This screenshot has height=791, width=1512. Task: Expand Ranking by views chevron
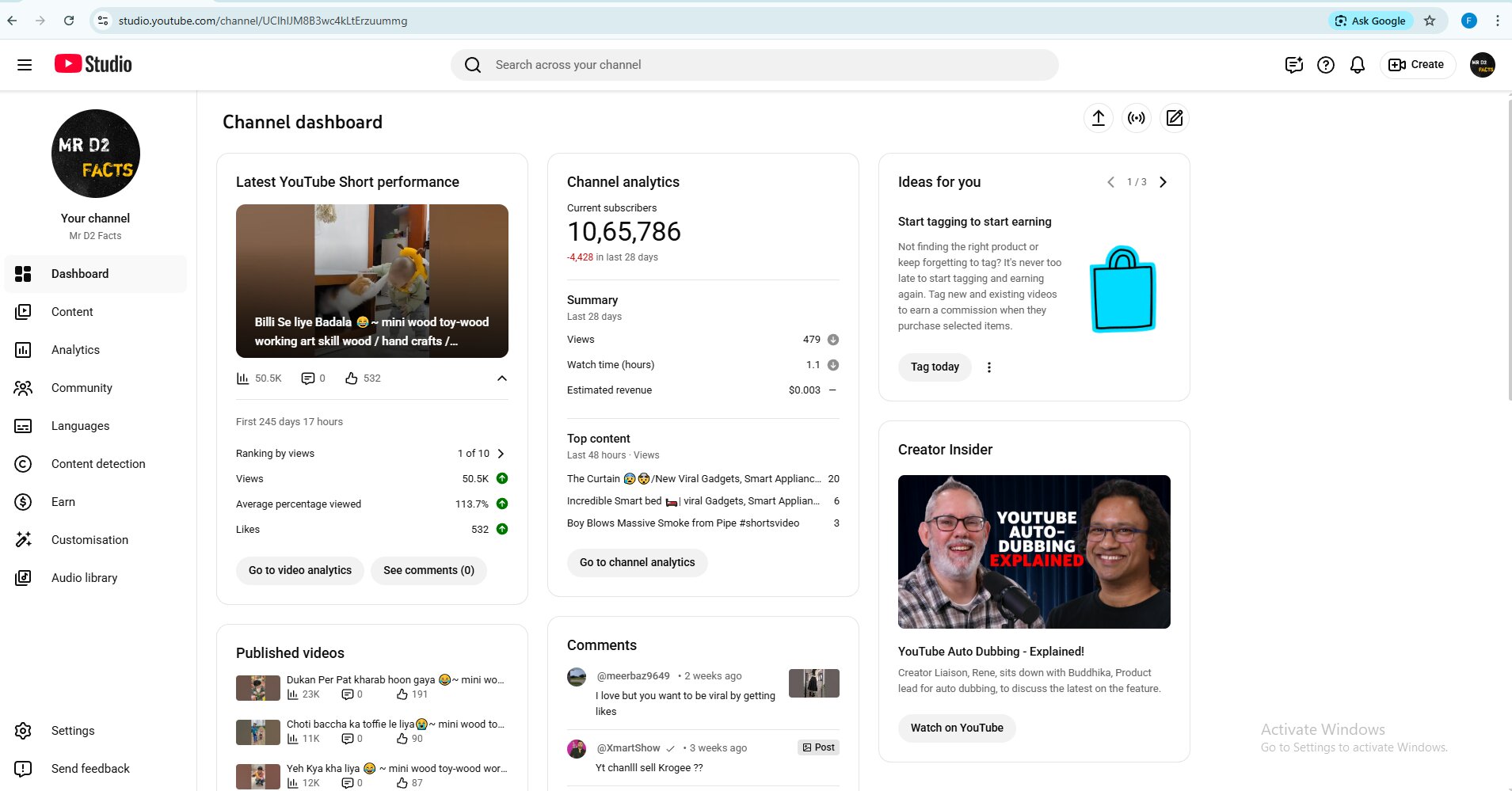pos(501,454)
